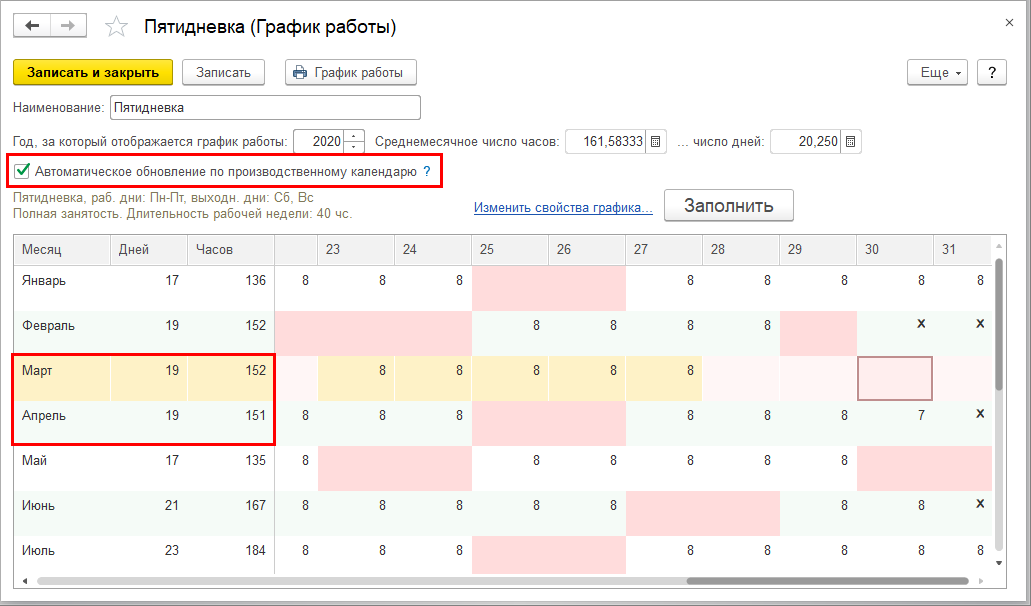Close the Пятидневка window
The image size is (1031, 606).
(1009, 23)
